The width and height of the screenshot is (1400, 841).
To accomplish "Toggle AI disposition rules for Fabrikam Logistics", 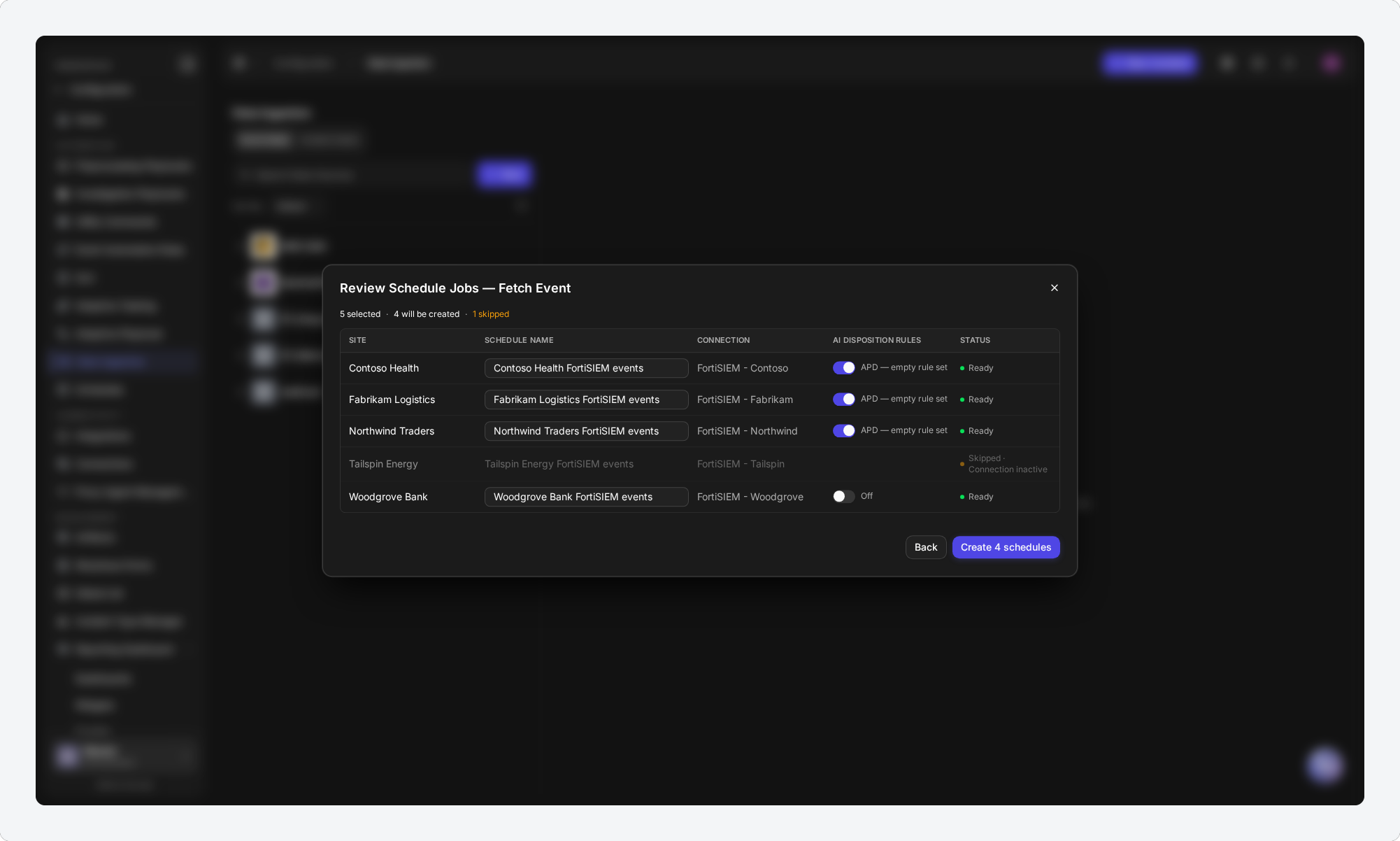I will (x=844, y=399).
